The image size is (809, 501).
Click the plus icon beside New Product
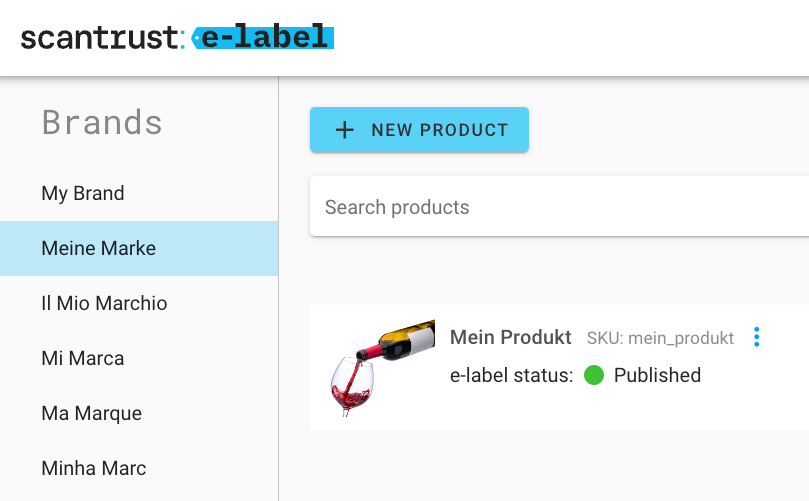coord(344,130)
